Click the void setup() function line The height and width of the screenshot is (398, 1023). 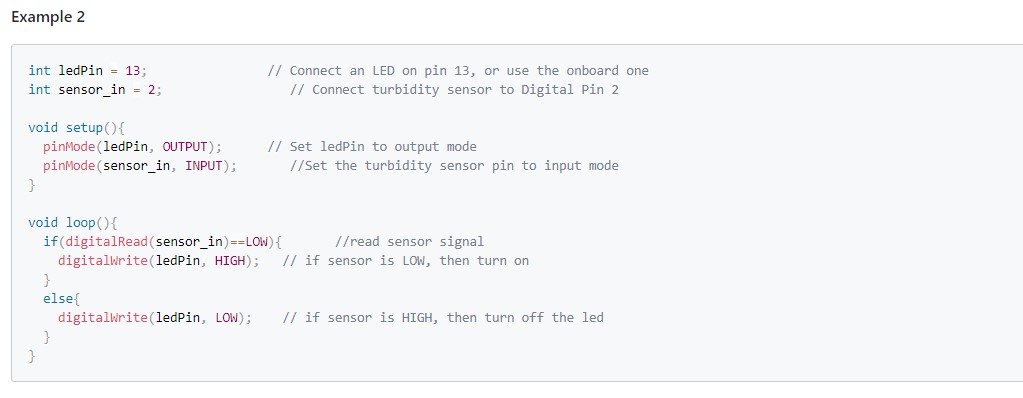(76, 127)
